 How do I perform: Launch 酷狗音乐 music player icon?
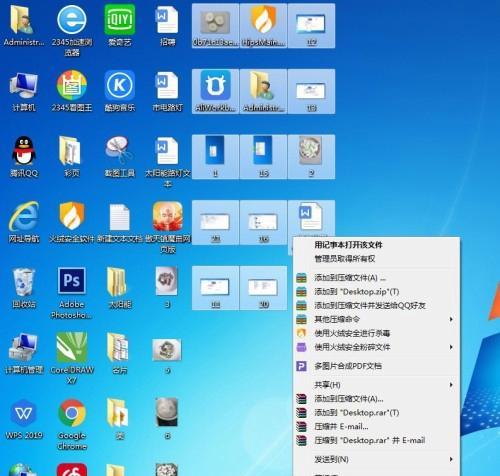click(120, 86)
